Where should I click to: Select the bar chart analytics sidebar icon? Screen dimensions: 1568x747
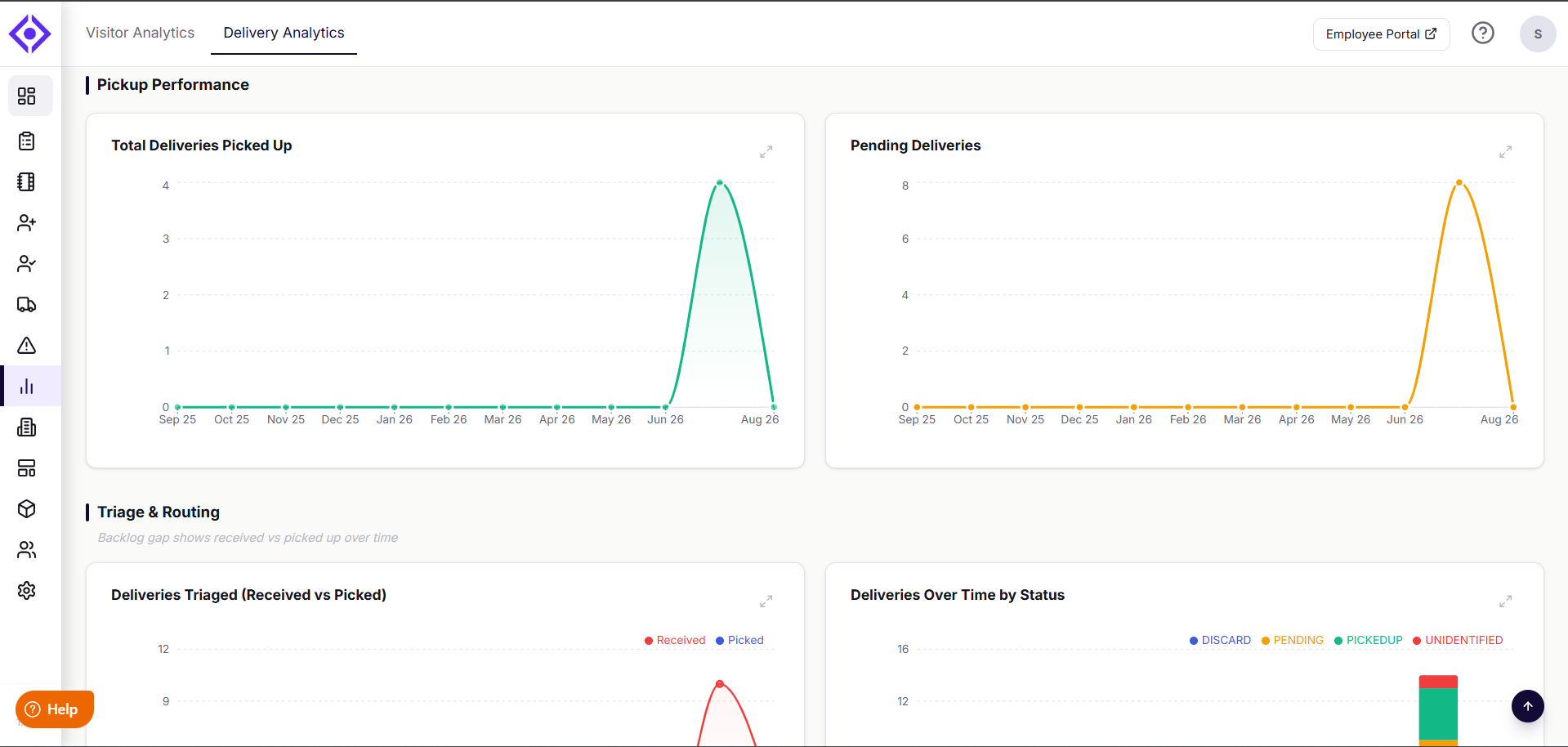tap(27, 387)
